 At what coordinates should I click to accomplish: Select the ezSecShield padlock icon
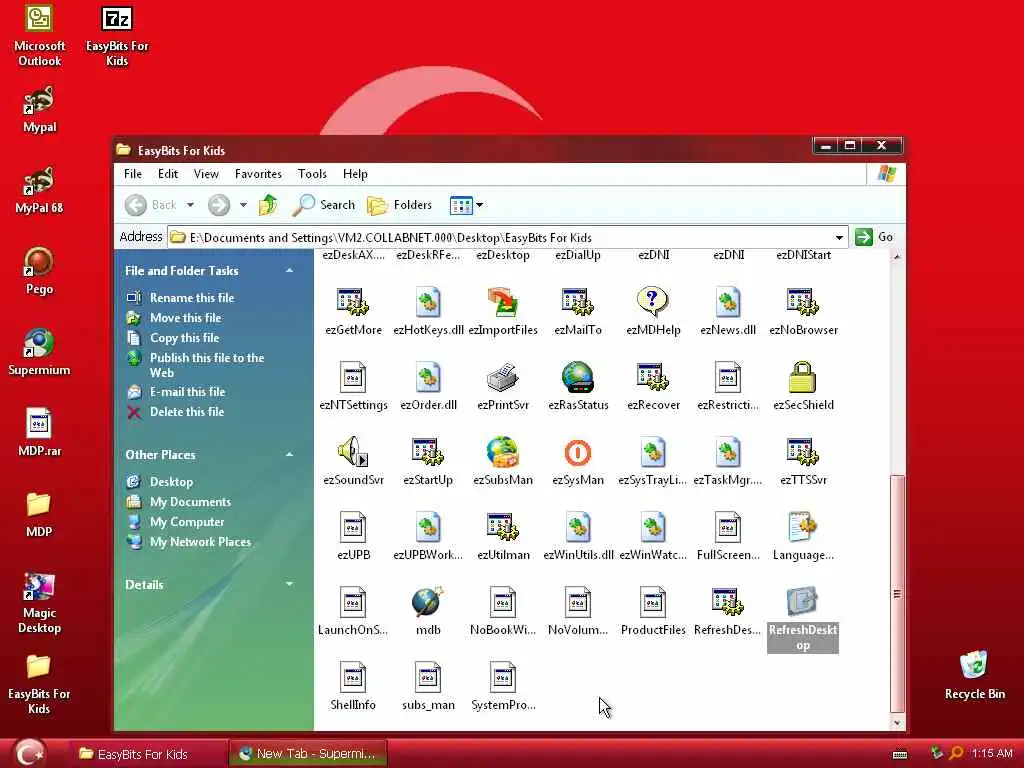click(803, 377)
